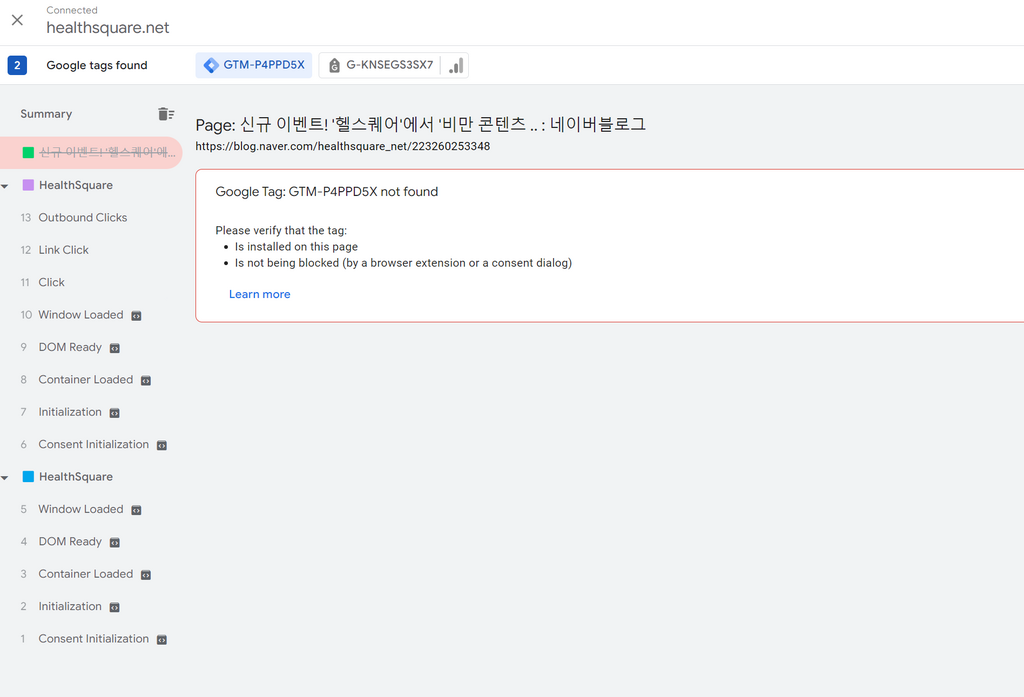The height and width of the screenshot is (697, 1024).
Task: Clear the Summary event list with trash icon
Action: (x=166, y=114)
